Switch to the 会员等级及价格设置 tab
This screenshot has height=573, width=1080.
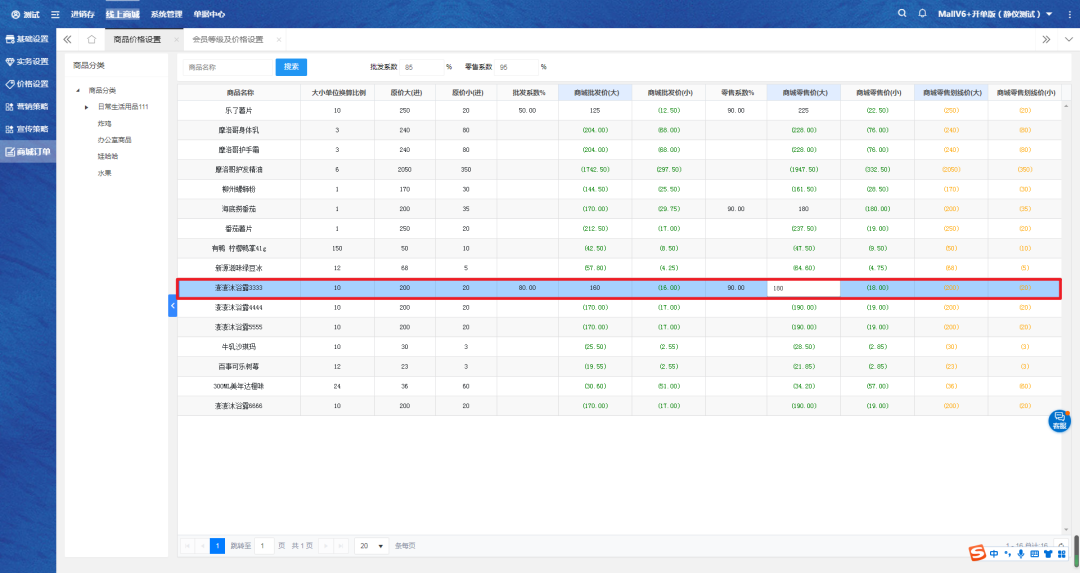click(227, 39)
